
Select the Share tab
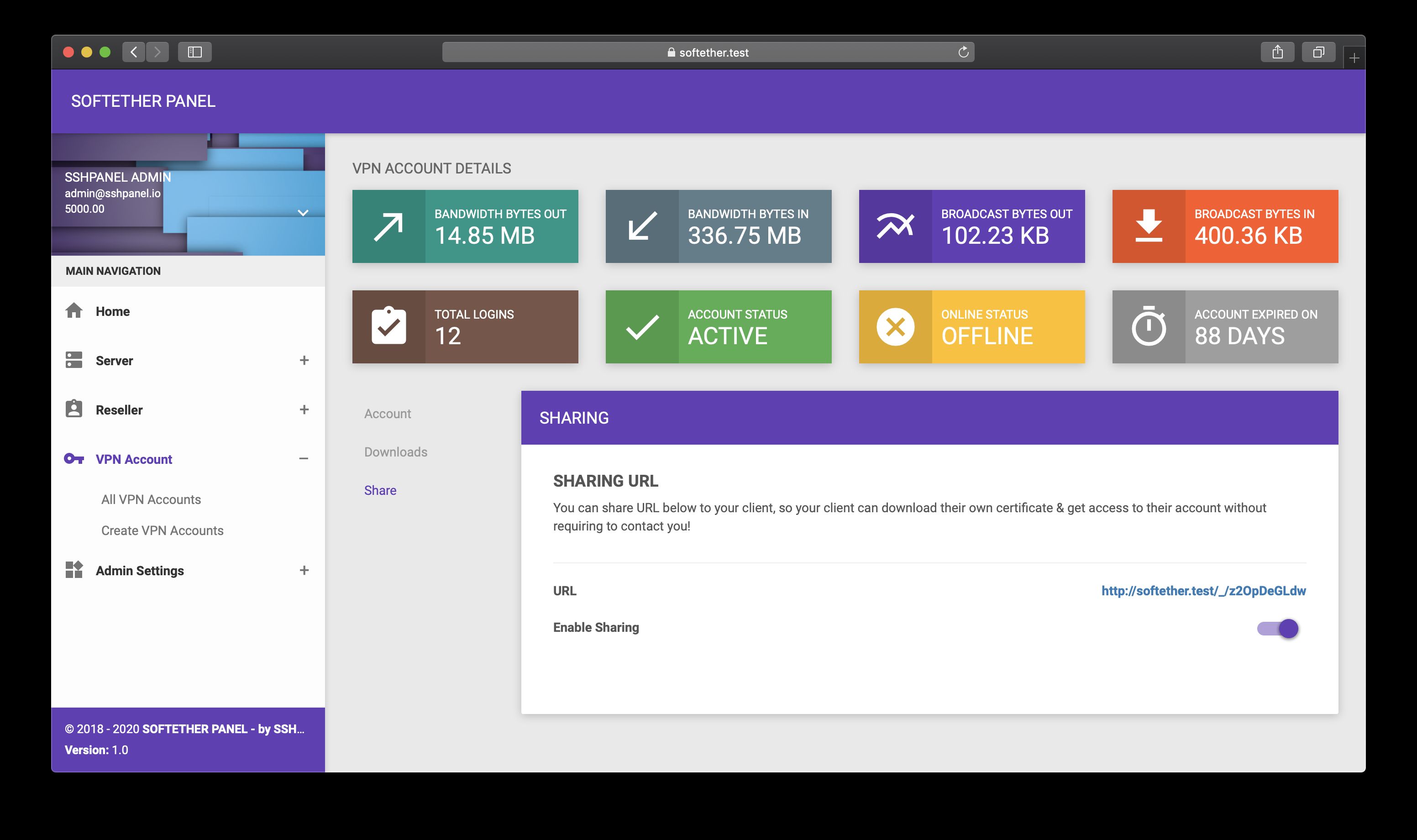[380, 490]
